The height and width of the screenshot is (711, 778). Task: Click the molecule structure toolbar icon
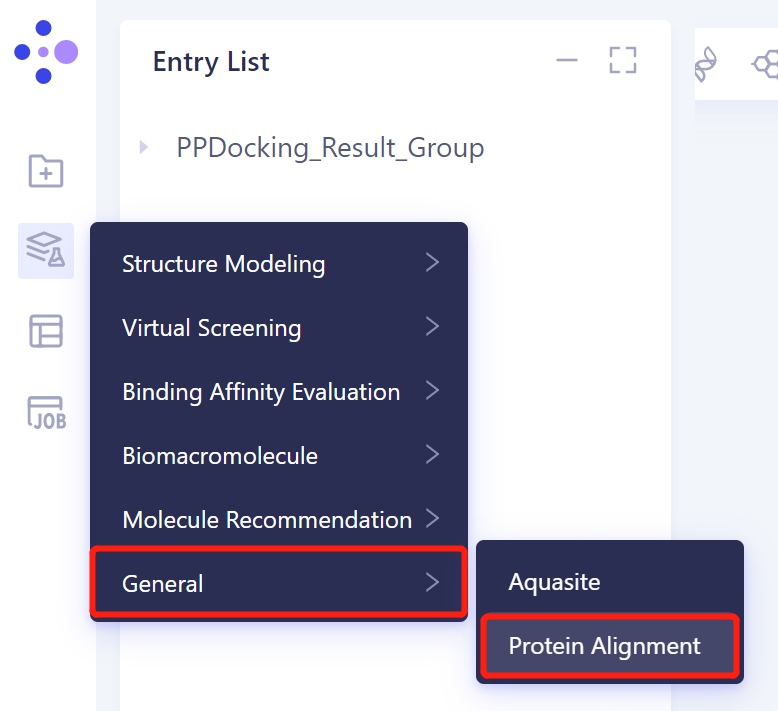(x=765, y=64)
